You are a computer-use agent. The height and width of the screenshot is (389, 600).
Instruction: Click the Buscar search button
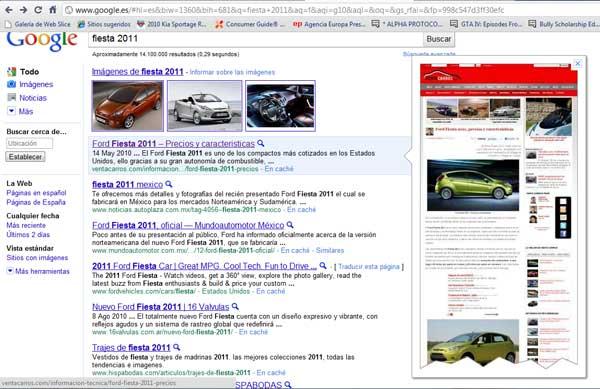pos(439,39)
